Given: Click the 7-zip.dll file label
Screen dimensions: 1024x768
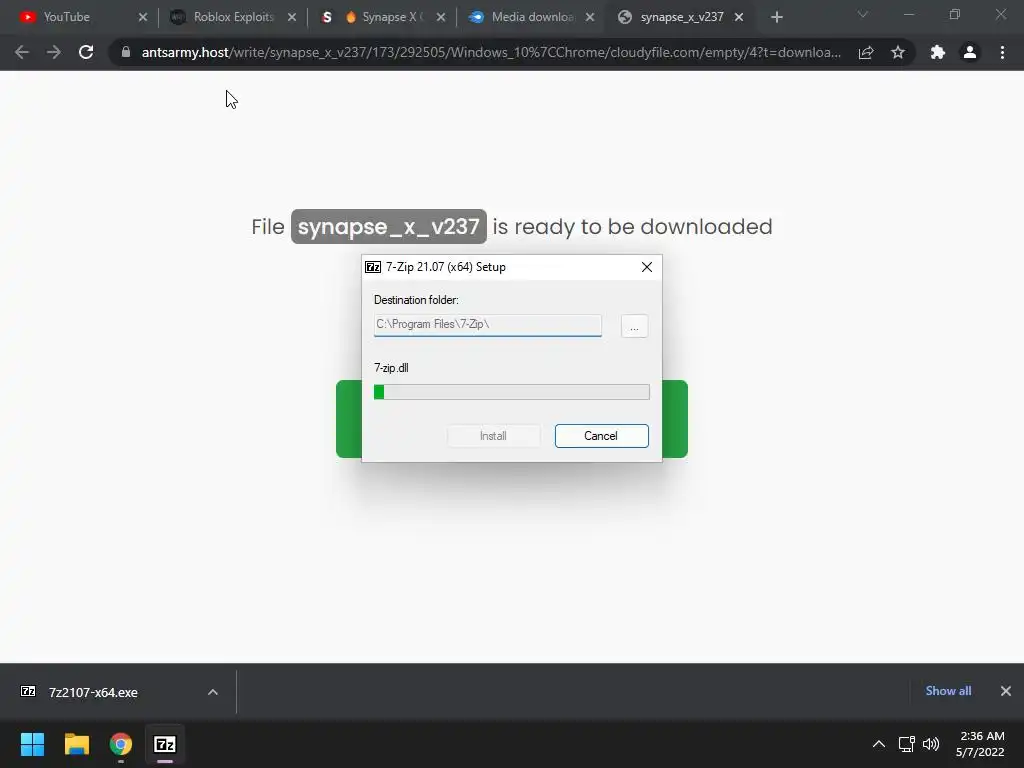Looking at the screenshot, I should click(x=391, y=368).
